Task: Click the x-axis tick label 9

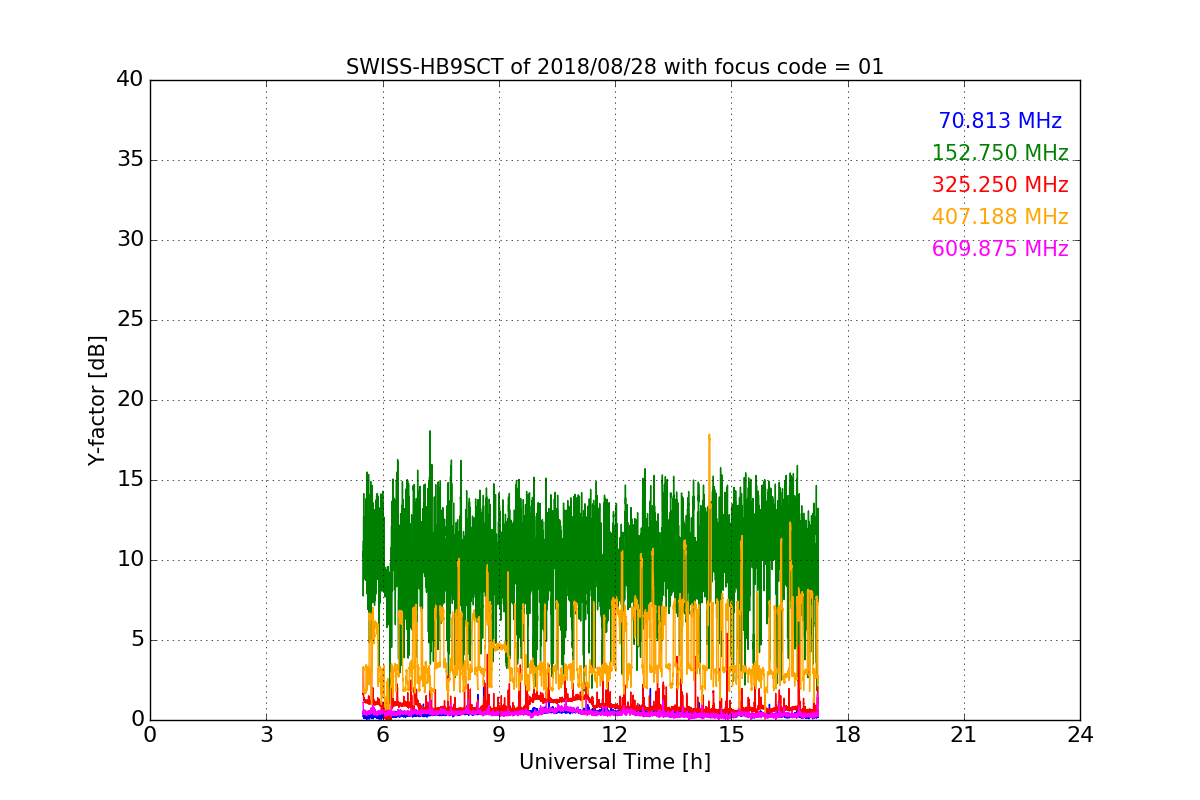Action: 499,735
